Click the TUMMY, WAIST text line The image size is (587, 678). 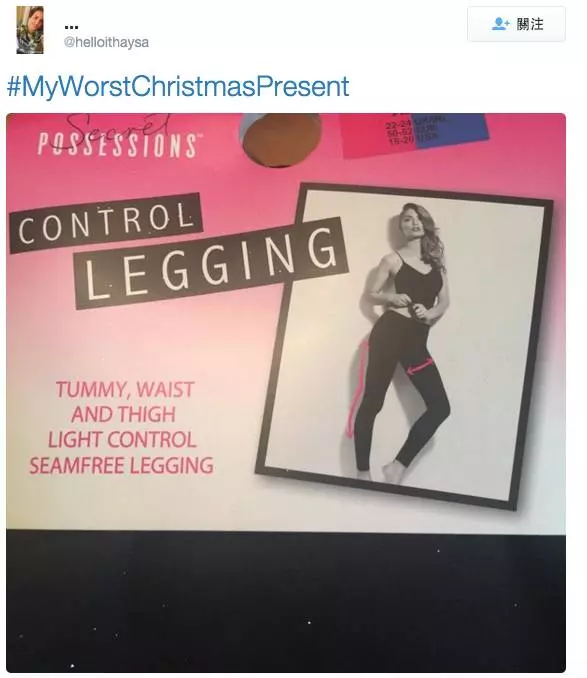click(125, 390)
